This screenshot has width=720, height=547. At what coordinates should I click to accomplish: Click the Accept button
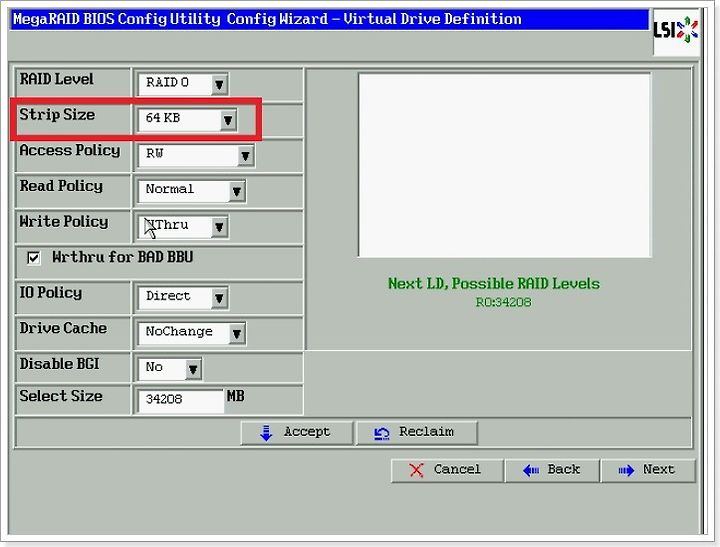(x=297, y=433)
